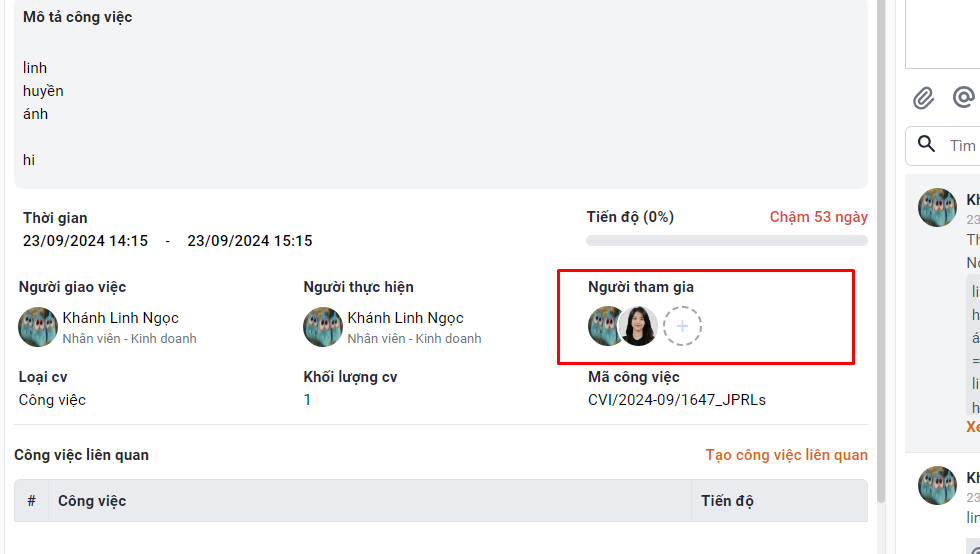
Task: Click the task detail vertical scrollbar
Action: click(881, 250)
